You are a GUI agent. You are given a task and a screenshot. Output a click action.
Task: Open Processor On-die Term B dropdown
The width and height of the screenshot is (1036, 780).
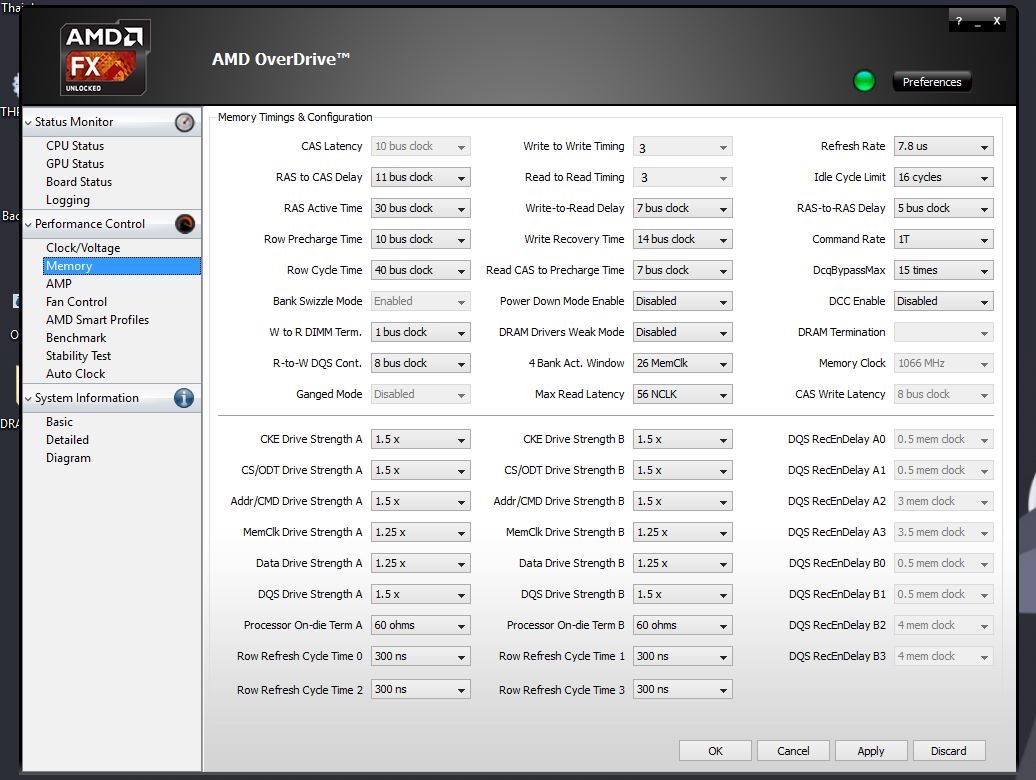click(683, 625)
